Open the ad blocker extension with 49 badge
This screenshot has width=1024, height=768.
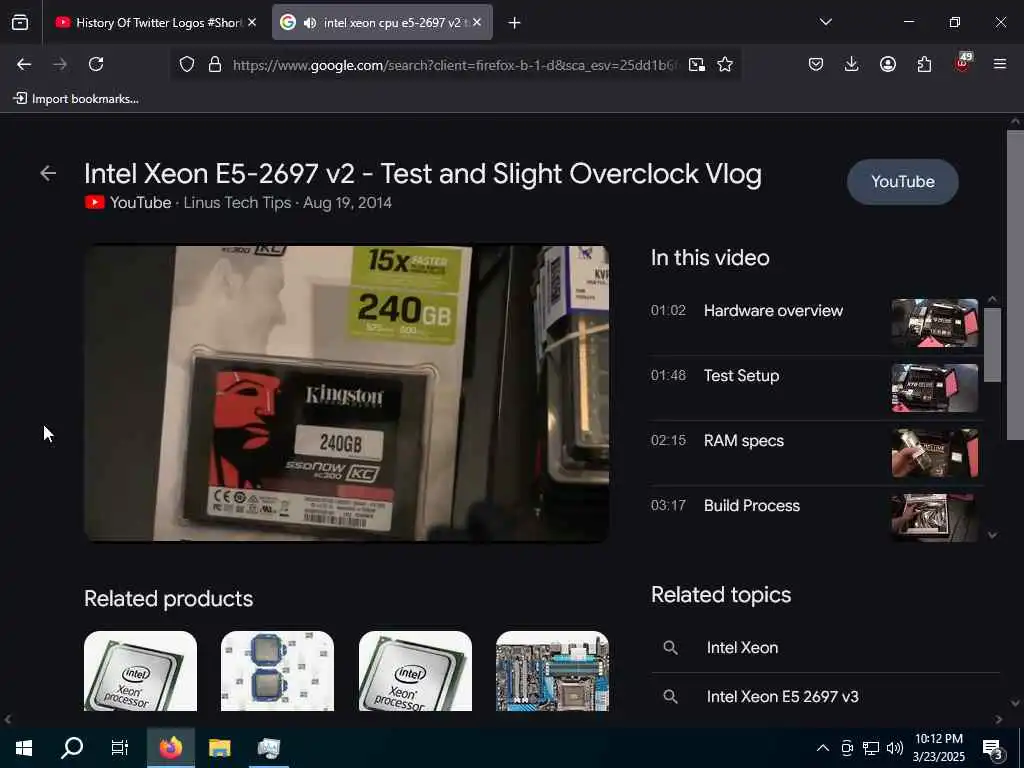(962, 63)
